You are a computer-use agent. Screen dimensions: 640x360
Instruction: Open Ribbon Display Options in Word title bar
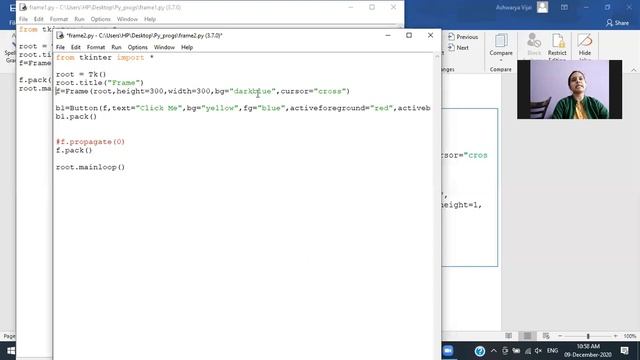click(564, 7)
